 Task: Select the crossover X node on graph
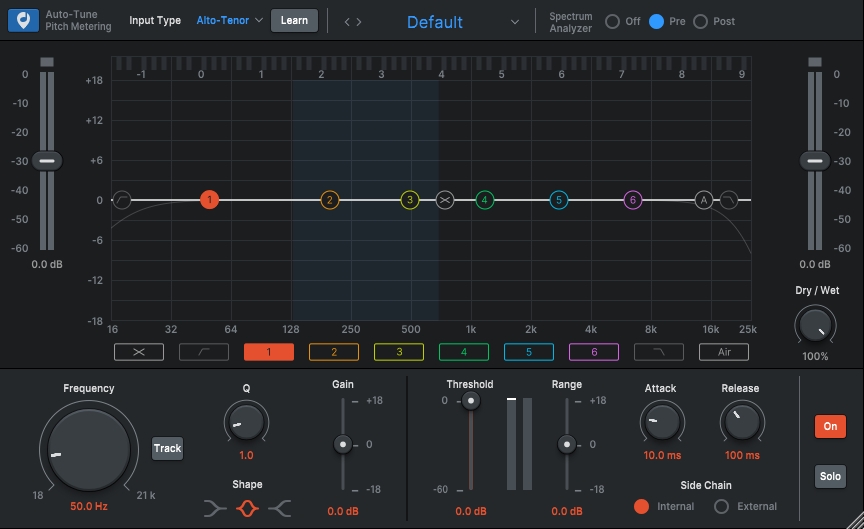(x=445, y=199)
